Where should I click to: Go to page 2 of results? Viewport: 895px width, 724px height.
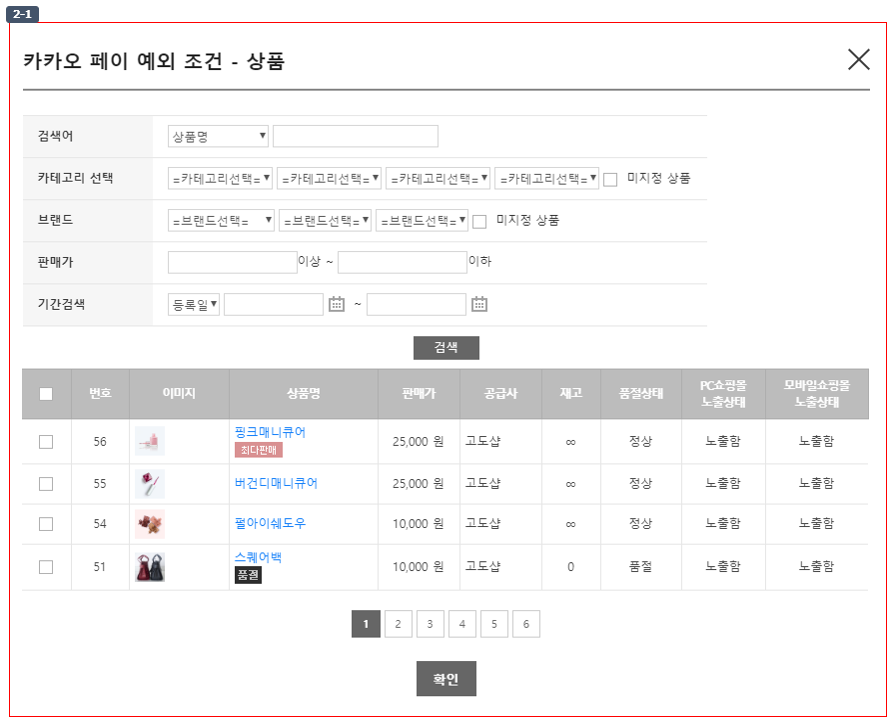[x=398, y=624]
